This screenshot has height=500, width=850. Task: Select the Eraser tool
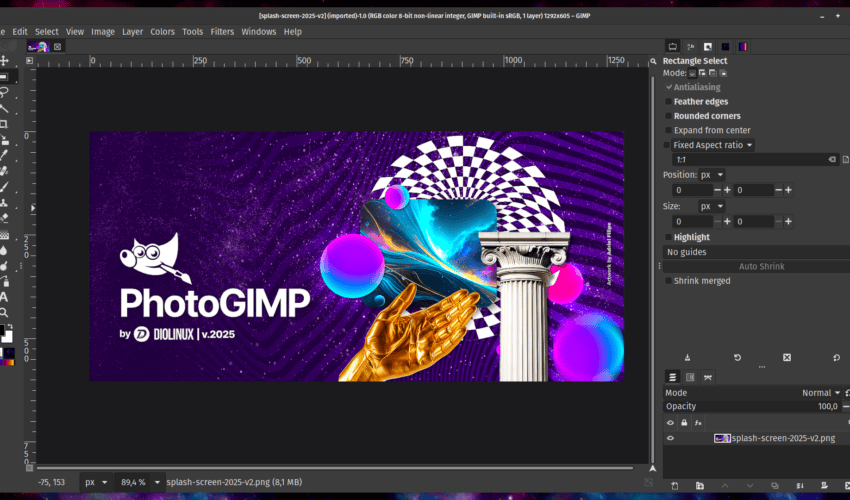point(4,218)
